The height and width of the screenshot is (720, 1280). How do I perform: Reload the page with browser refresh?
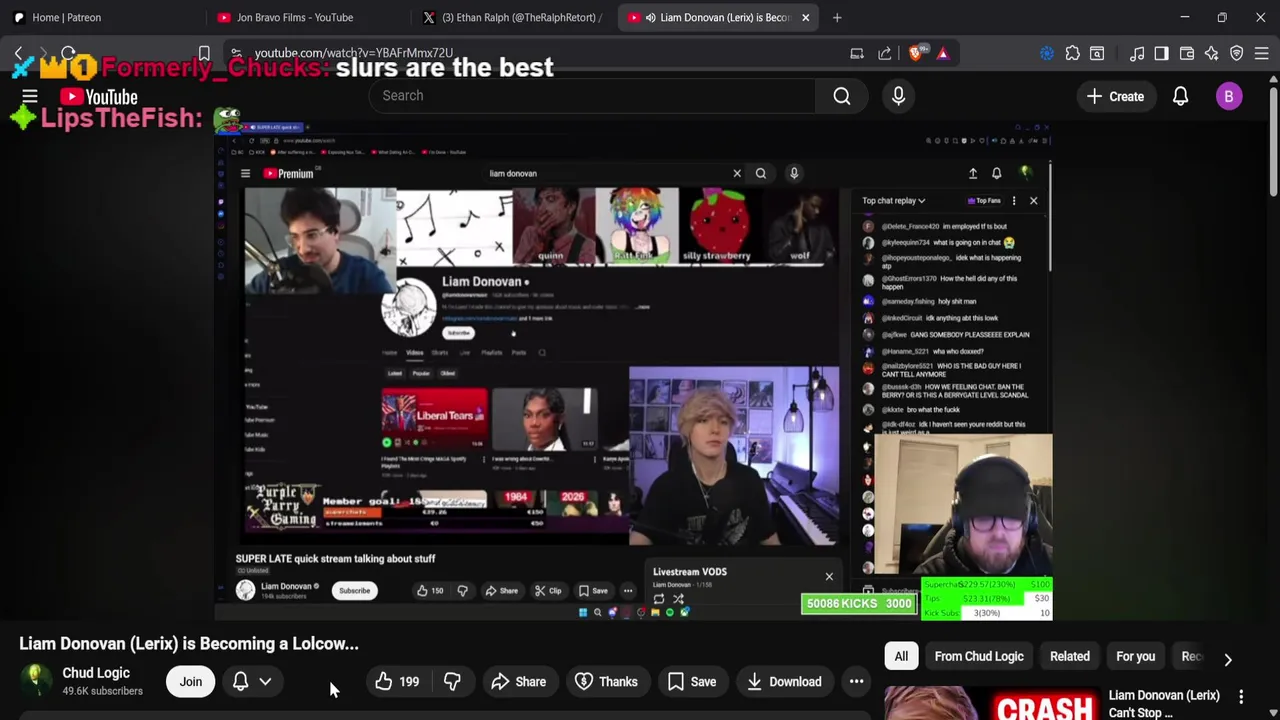click(68, 53)
